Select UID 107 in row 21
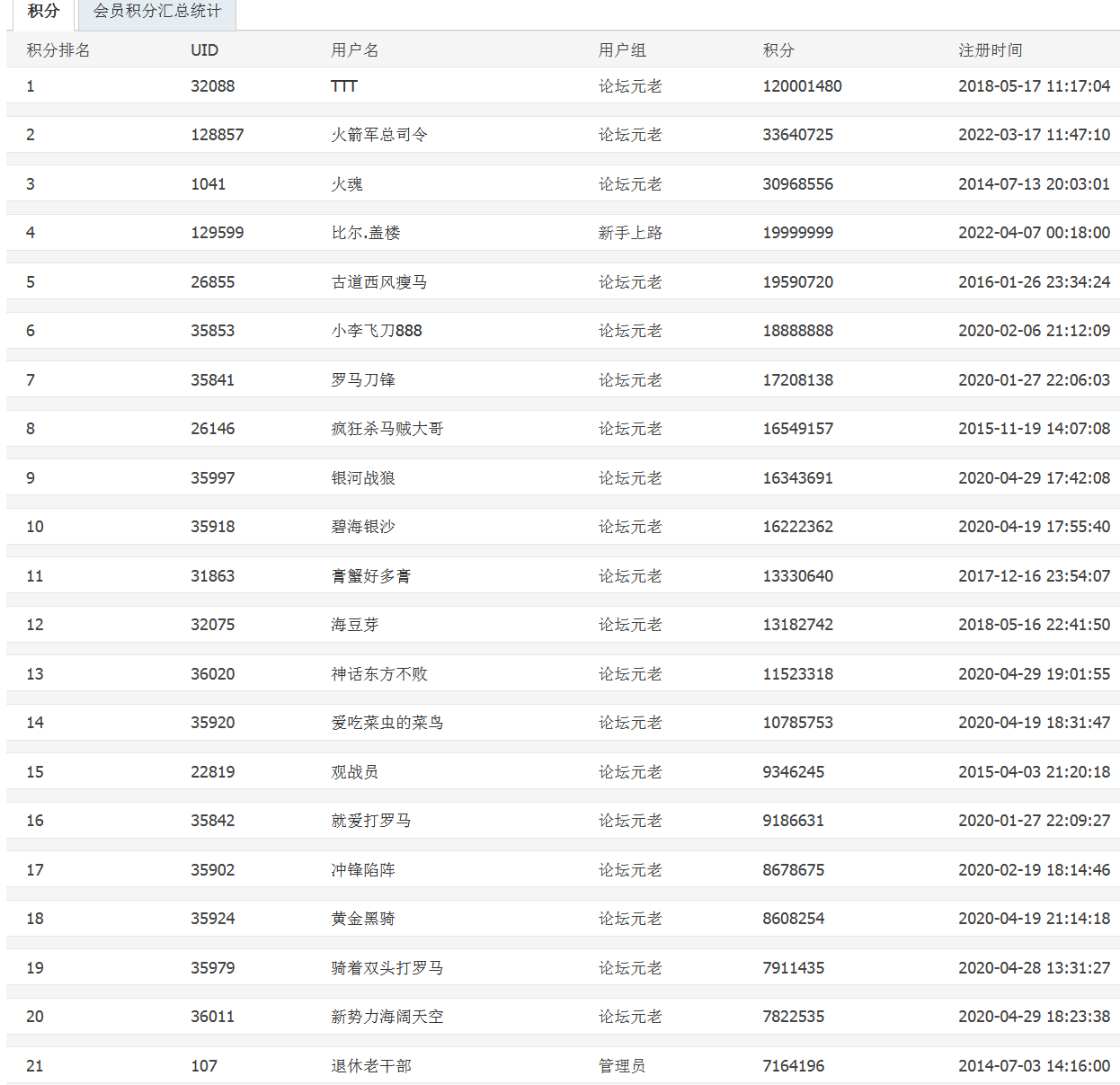The height and width of the screenshot is (1085, 1120). pyautogui.click(x=204, y=1066)
